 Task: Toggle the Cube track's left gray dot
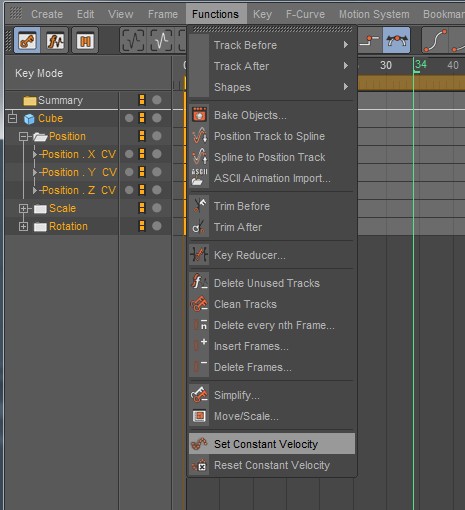point(129,118)
